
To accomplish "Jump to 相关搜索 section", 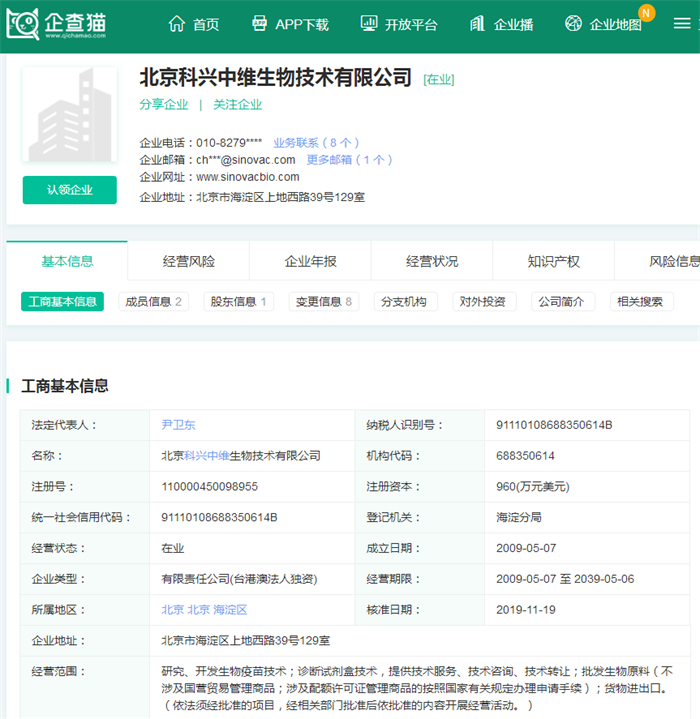I will (x=640, y=302).
